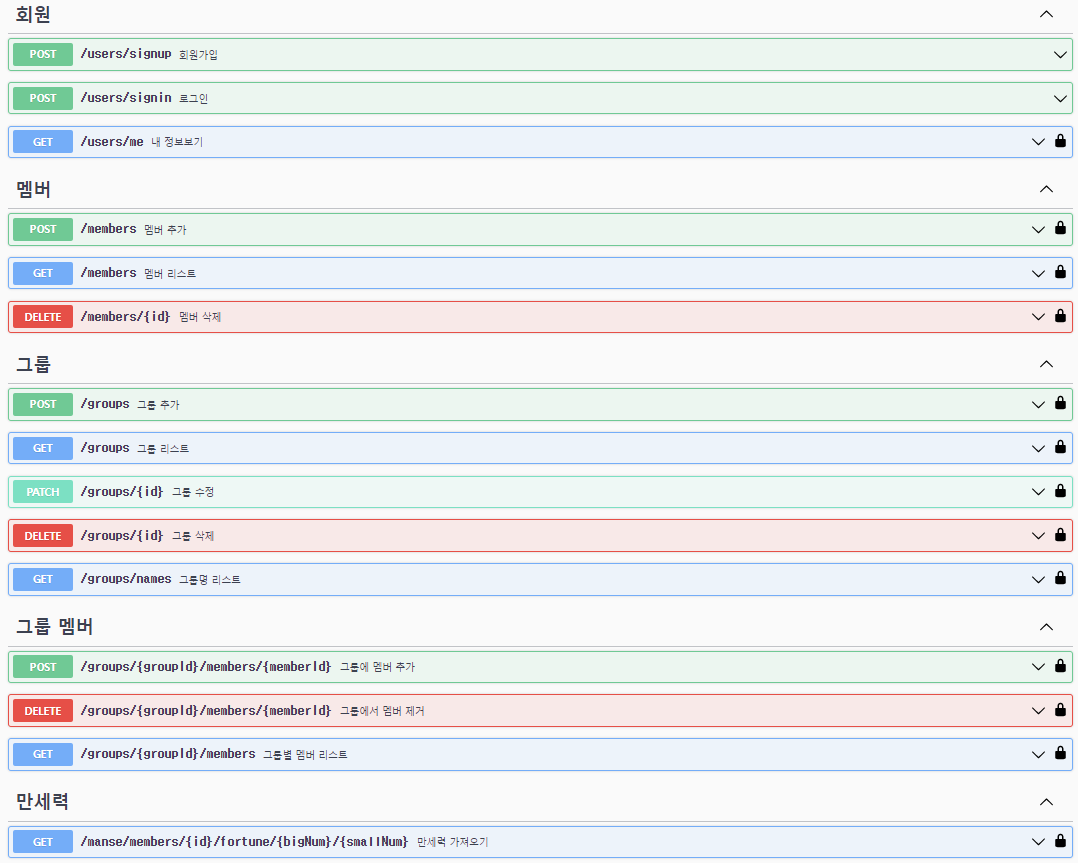The height and width of the screenshot is (863, 1078).
Task: Expand chevron on POST /members
Action: tap(1038, 230)
